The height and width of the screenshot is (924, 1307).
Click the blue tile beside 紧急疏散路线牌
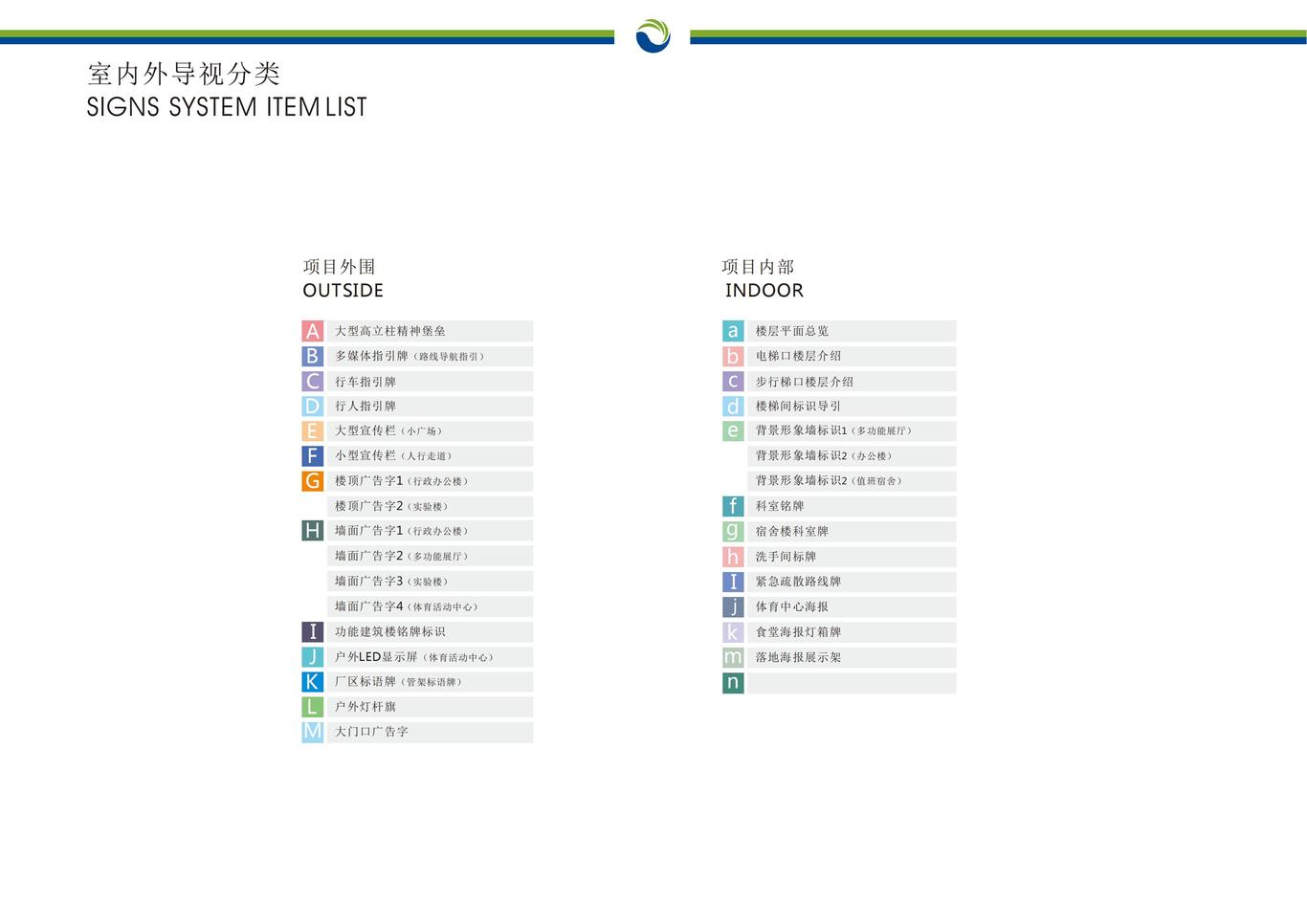(x=733, y=581)
